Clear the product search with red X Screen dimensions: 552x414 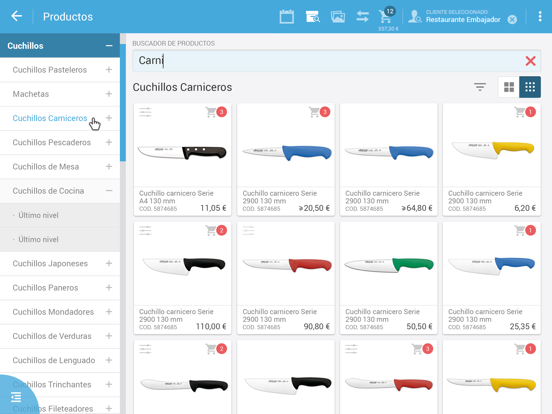tap(530, 61)
